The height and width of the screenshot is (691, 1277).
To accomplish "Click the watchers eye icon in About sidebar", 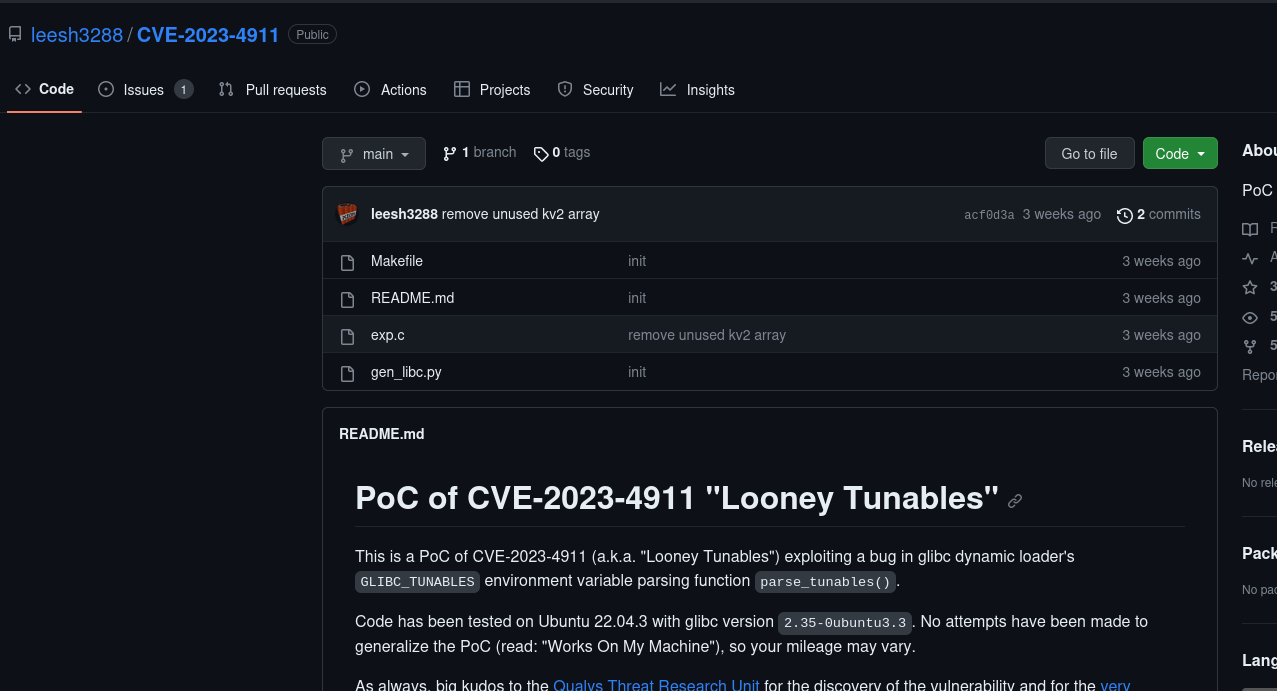I will click(1250, 317).
